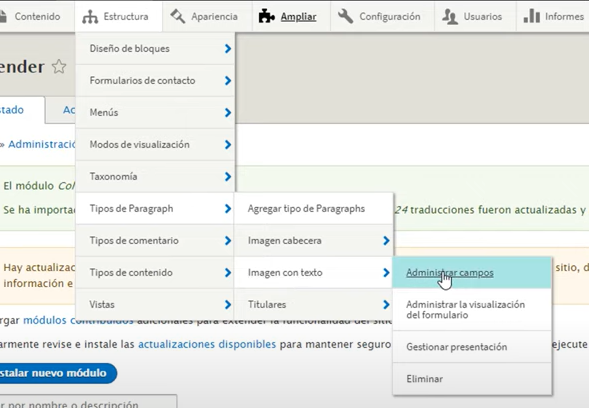Expand the Modos de visualización arrow
589x408 pixels.
[x=228, y=144]
